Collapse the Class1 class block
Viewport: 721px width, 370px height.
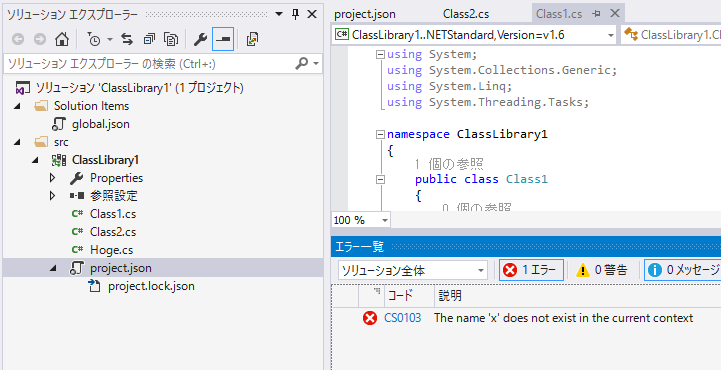(x=380, y=180)
